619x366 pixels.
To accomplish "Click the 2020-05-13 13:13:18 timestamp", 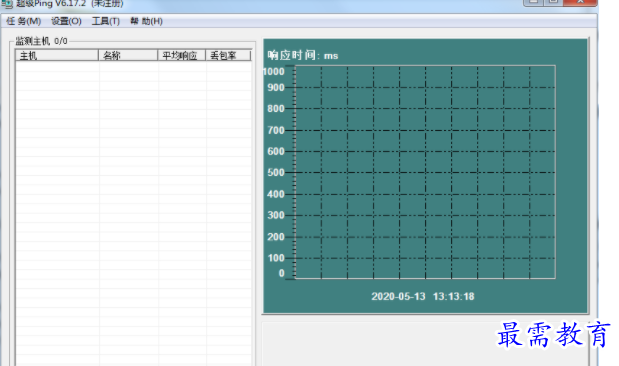I will 423,297.
